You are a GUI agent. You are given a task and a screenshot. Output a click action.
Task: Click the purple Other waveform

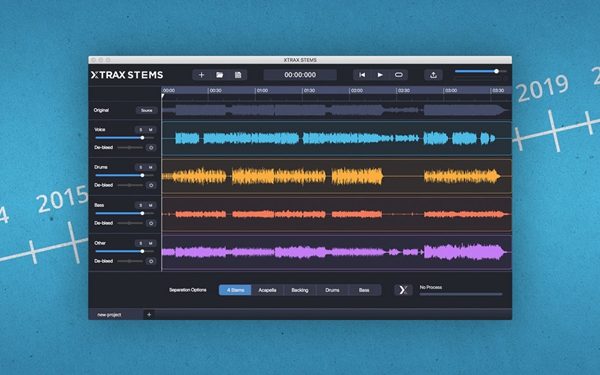click(337, 252)
